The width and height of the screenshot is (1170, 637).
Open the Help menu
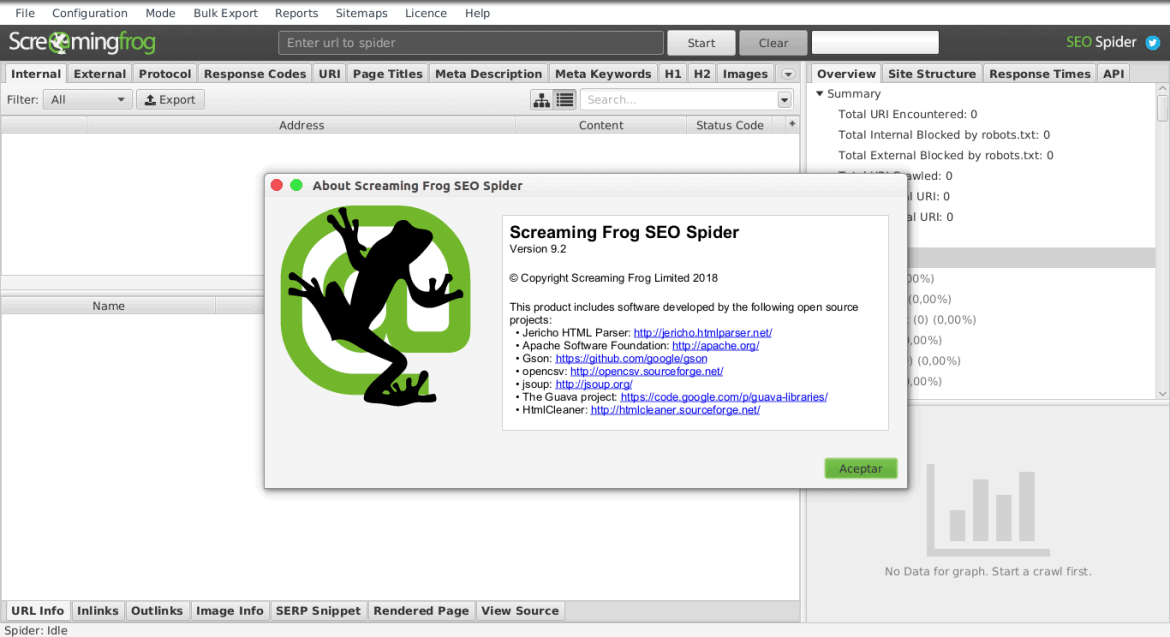477,13
